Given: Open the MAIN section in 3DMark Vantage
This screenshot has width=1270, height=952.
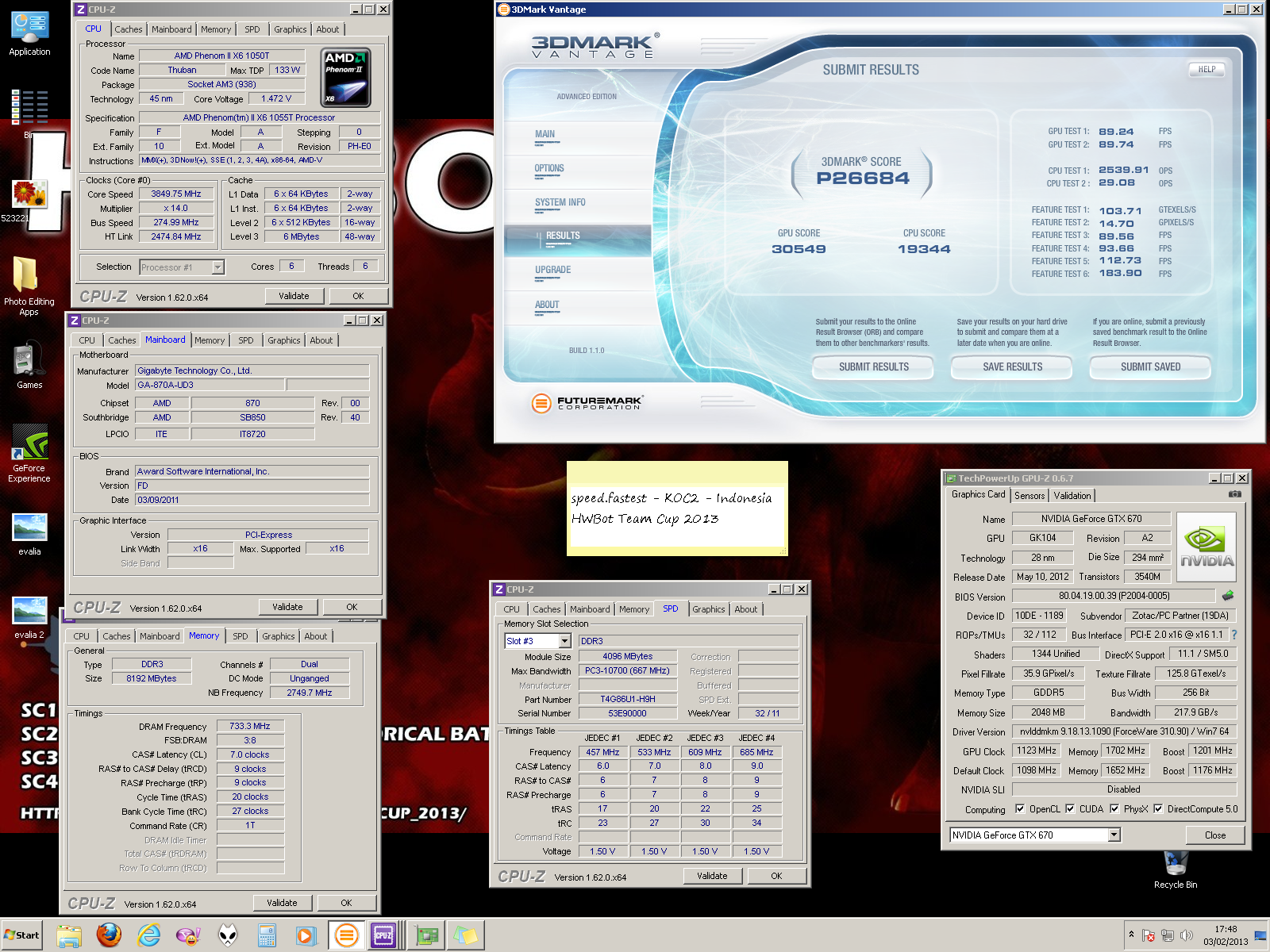Looking at the screenshot, I should (545, 135).
